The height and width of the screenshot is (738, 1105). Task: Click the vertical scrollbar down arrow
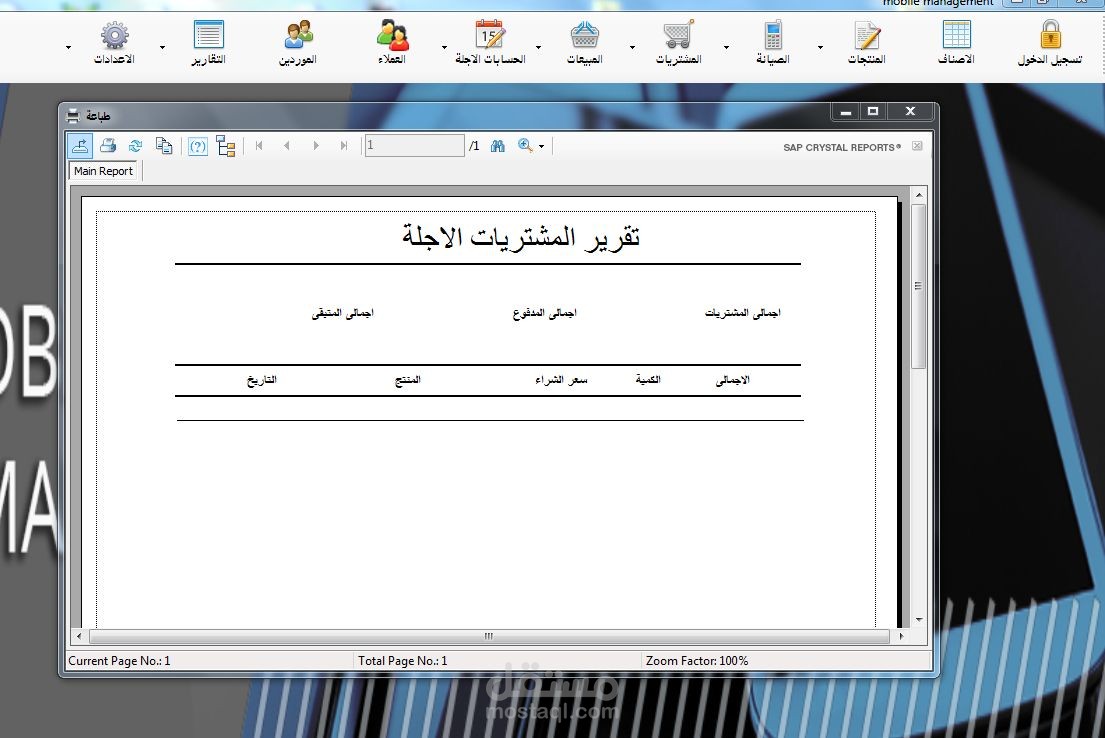[918, 620]
